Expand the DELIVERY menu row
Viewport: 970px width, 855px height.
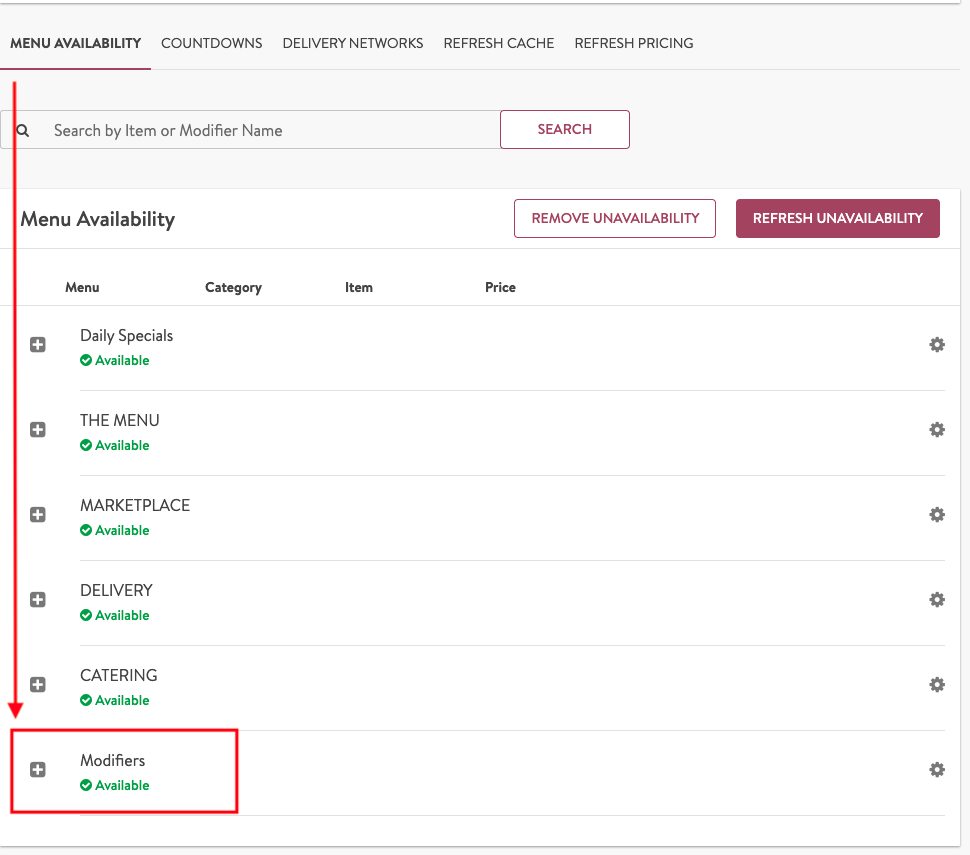pos(38,600)
